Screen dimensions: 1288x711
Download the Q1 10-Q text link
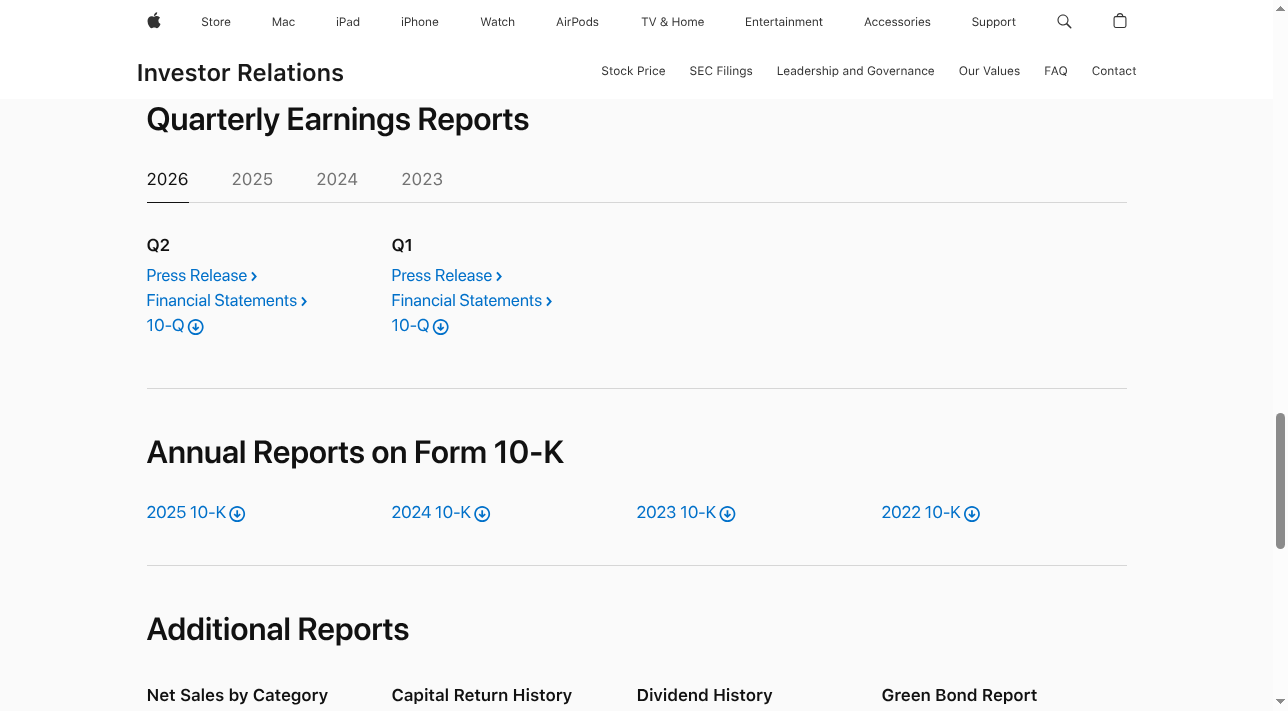411,326
